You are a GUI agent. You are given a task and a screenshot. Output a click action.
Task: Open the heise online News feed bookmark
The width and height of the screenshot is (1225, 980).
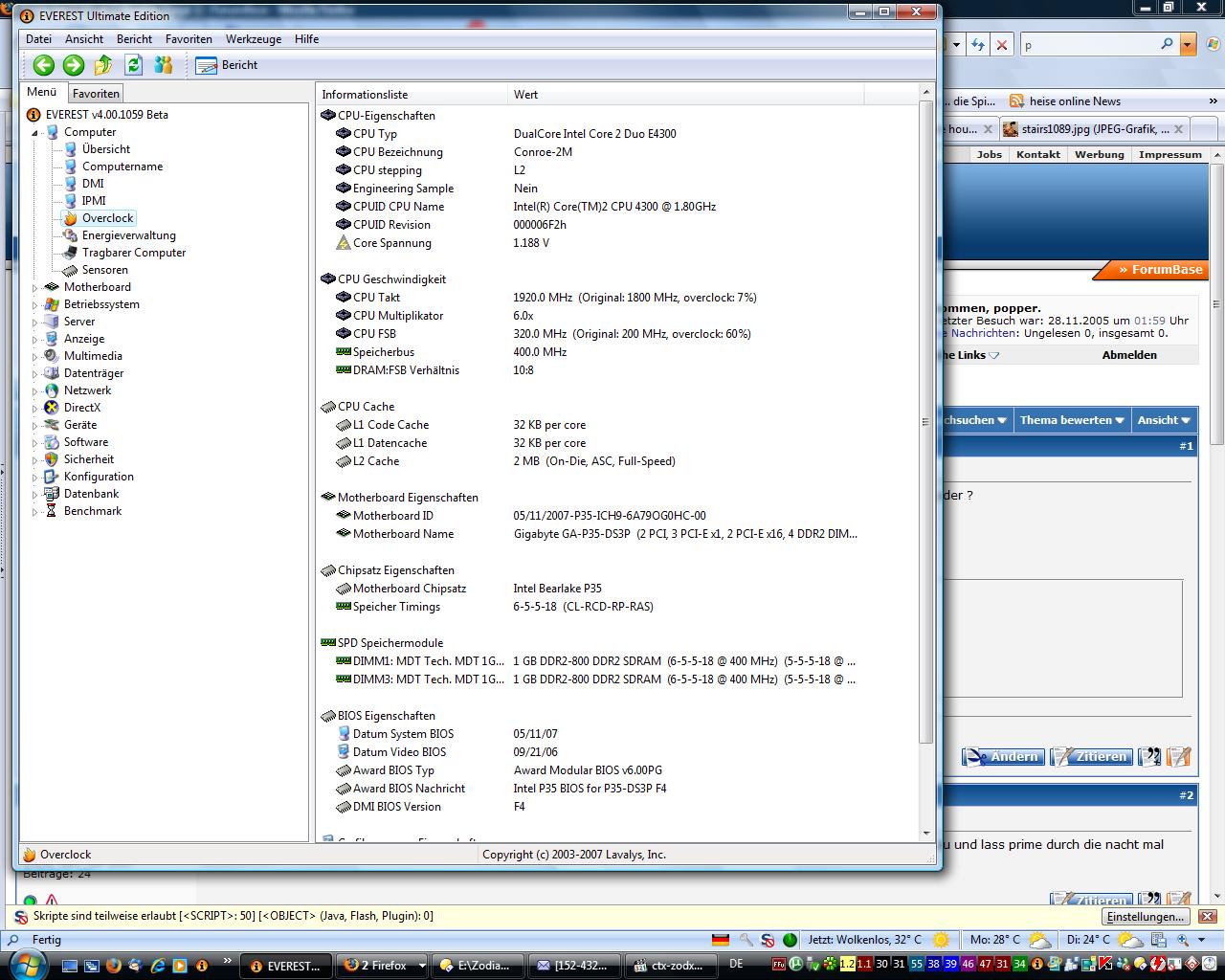(1065, 101)
